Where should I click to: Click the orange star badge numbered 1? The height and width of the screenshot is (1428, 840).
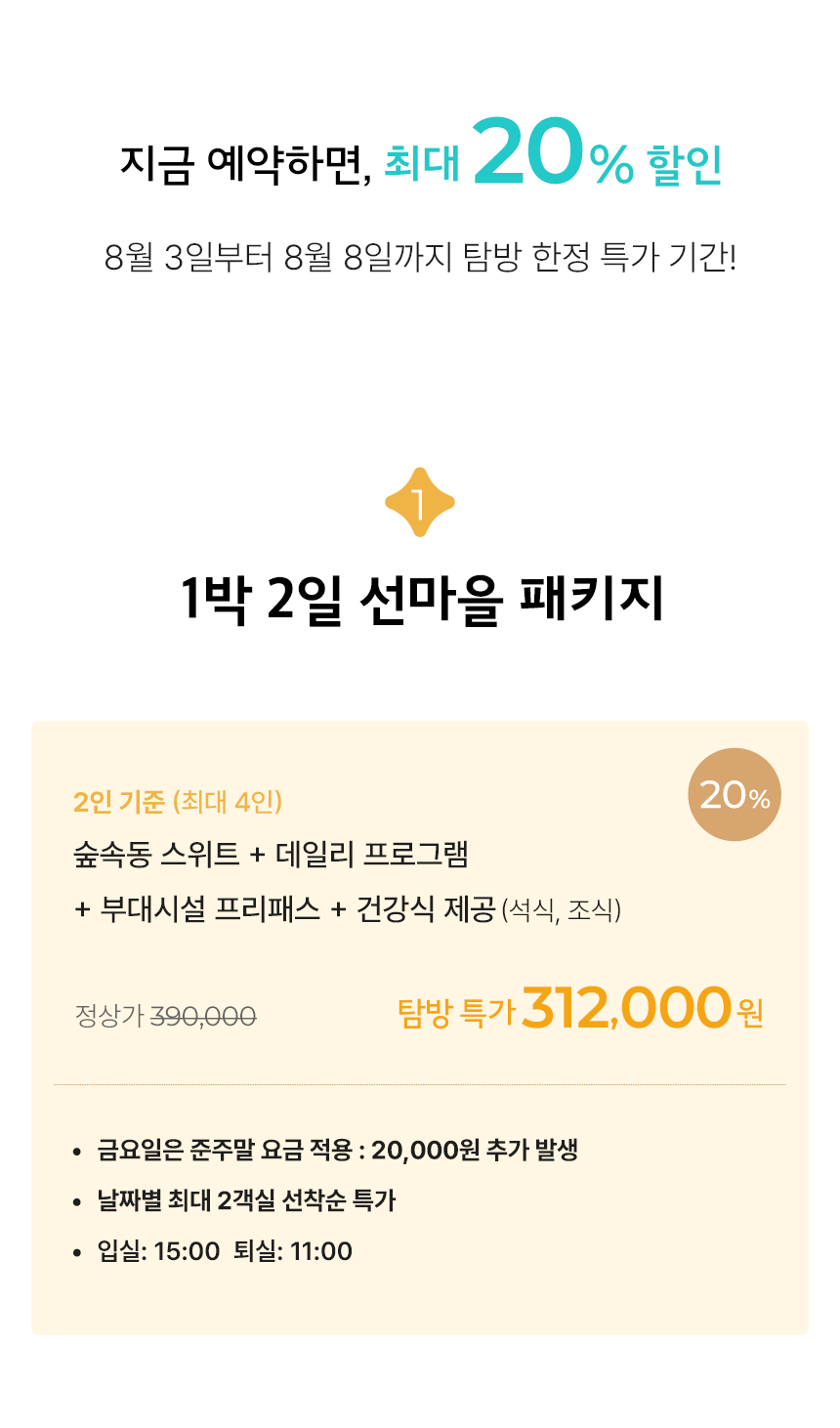click(x=420, y=502)
